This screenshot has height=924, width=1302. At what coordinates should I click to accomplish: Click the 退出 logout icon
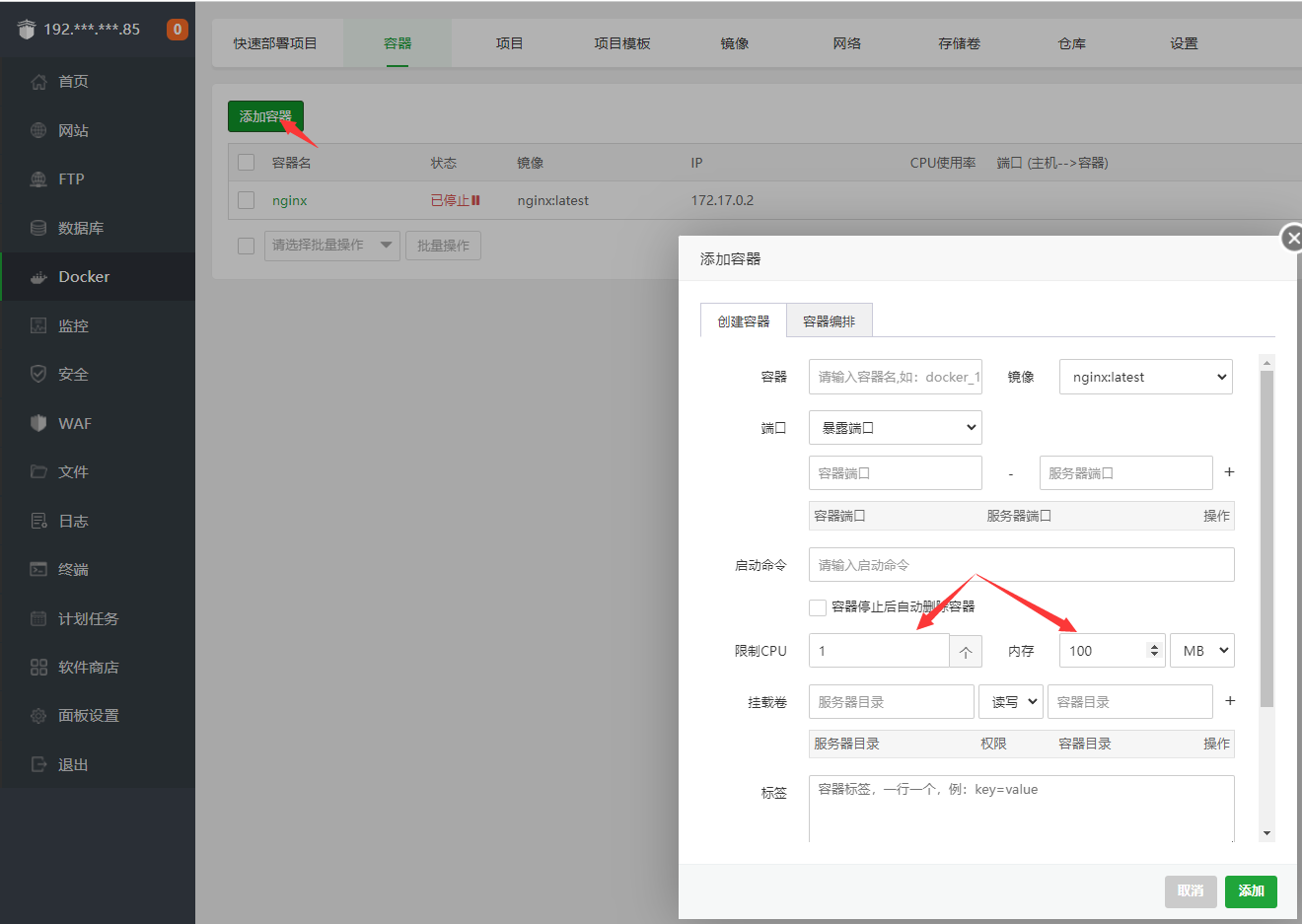pyautogui.click(x=38, y=764)
